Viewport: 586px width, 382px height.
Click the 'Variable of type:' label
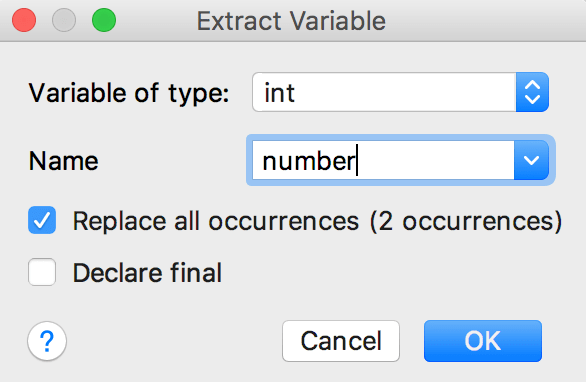[129, 93]
